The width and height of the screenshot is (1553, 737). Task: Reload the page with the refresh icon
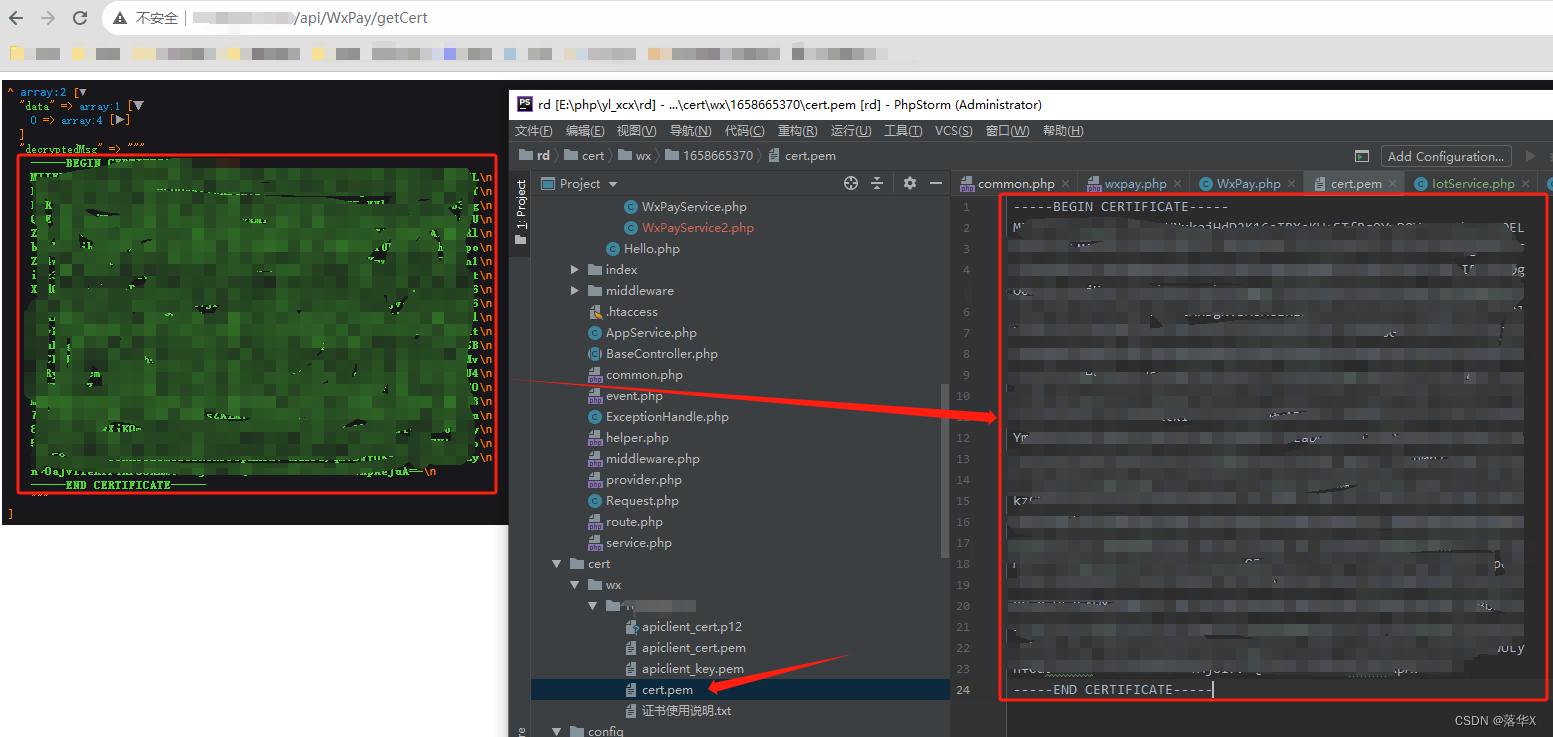click(80, 18)
